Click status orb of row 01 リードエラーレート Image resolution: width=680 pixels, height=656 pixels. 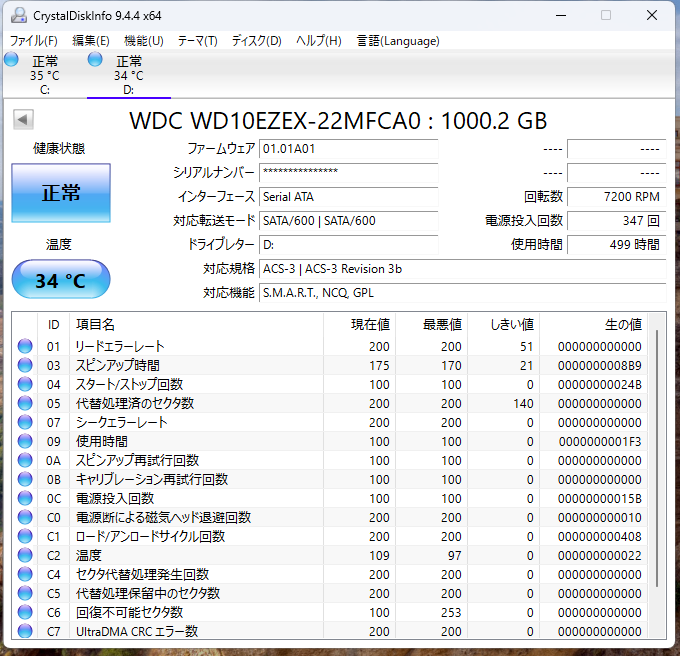[x=25, y=346]
